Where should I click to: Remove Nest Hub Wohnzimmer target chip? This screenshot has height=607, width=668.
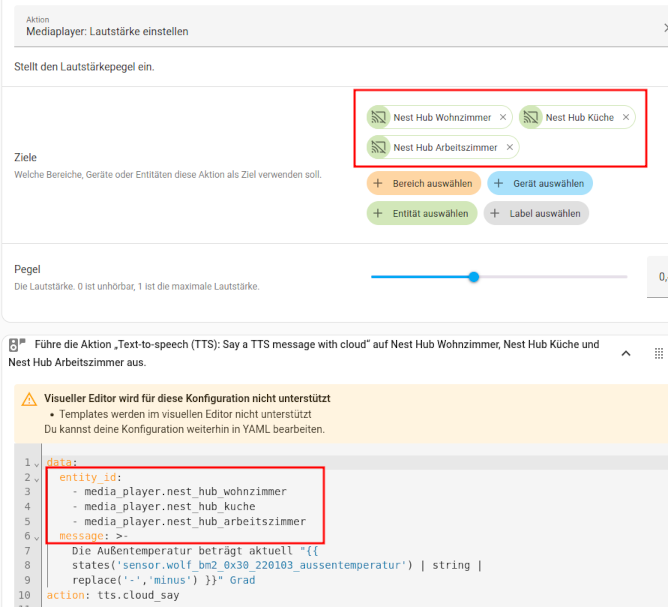click(503, 117)
